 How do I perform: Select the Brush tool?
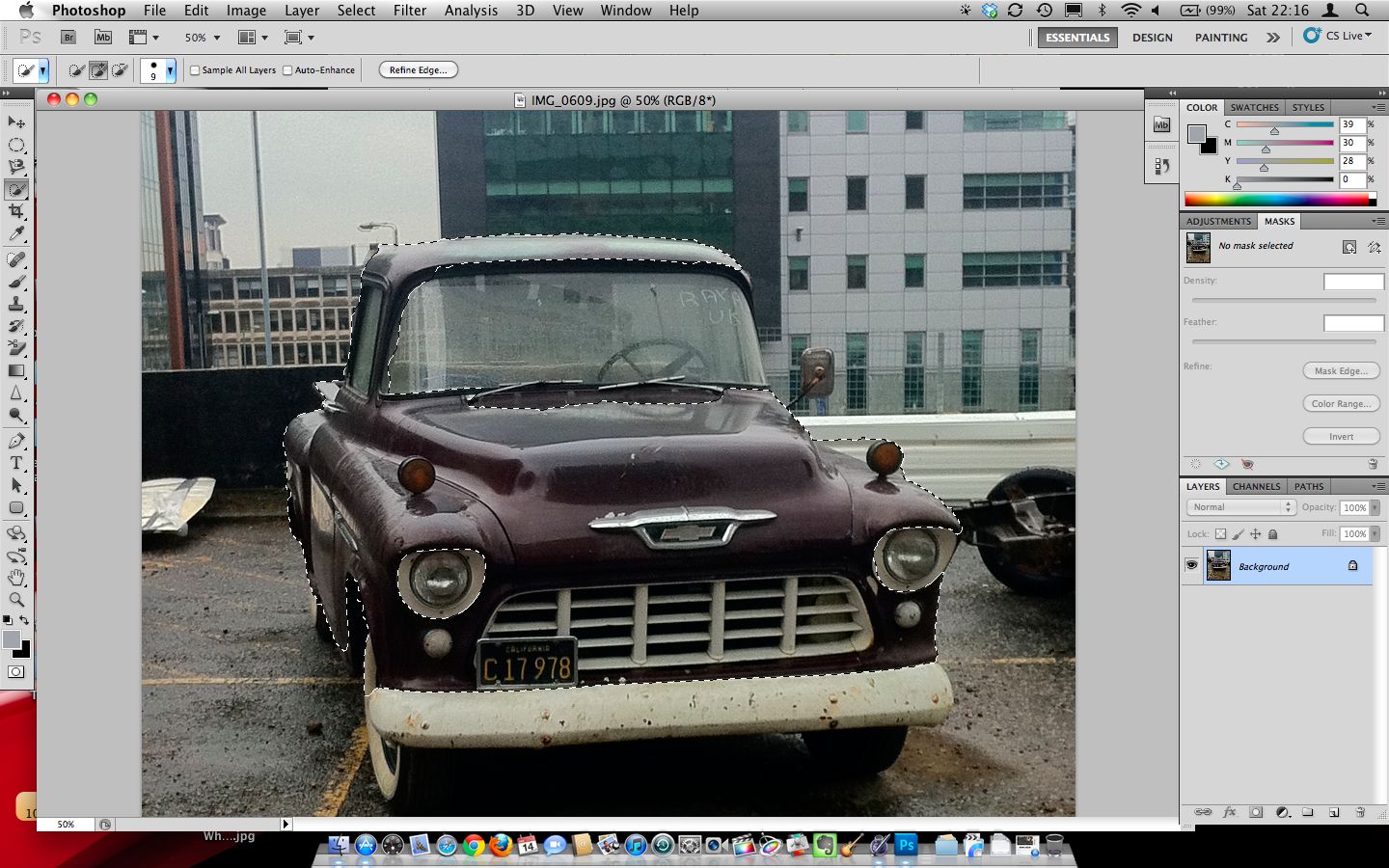(x=16, y=282)
